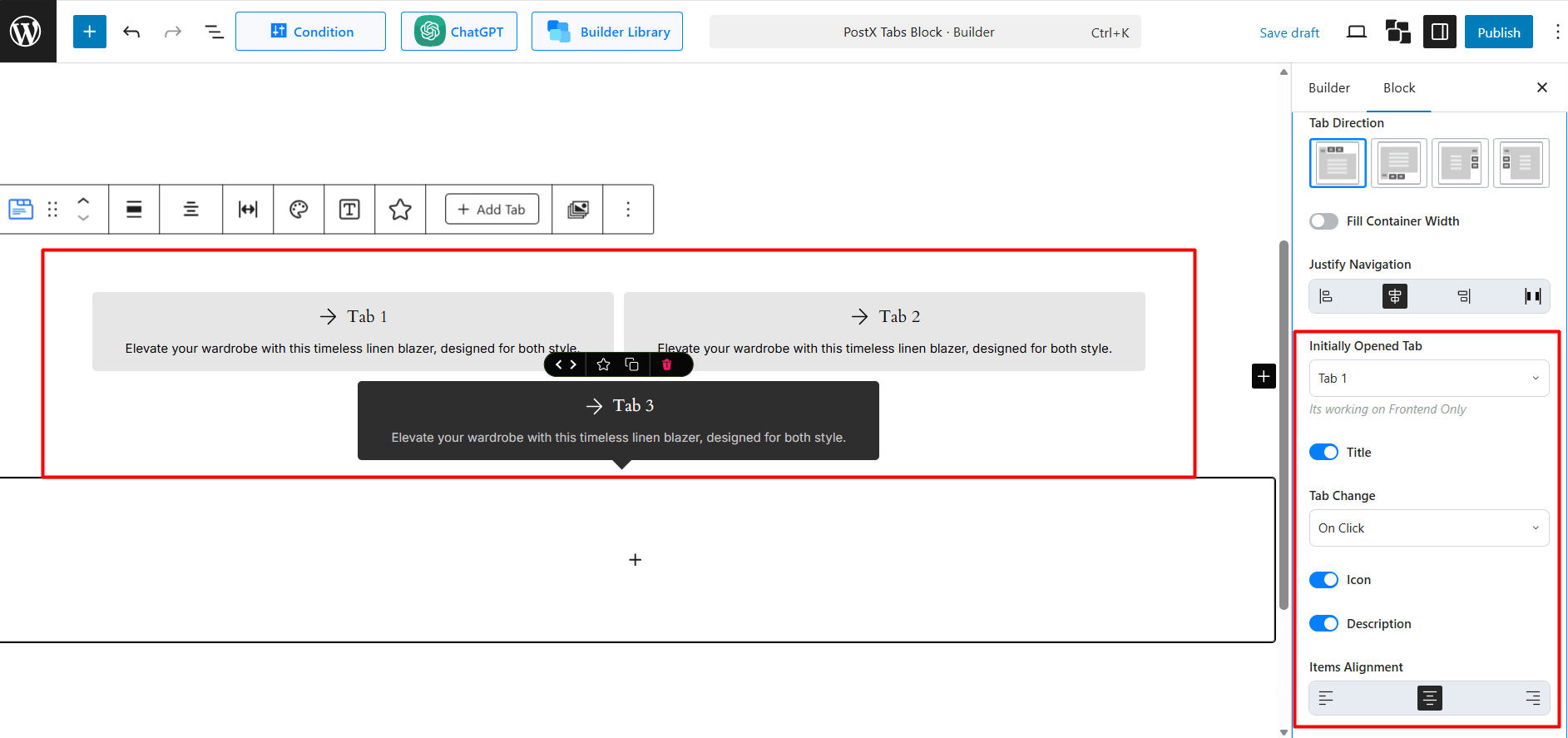This screenshot has width=1568, height=738.
Task: Click the black plus button beside tabs
Action: [x=1264, y=376]
